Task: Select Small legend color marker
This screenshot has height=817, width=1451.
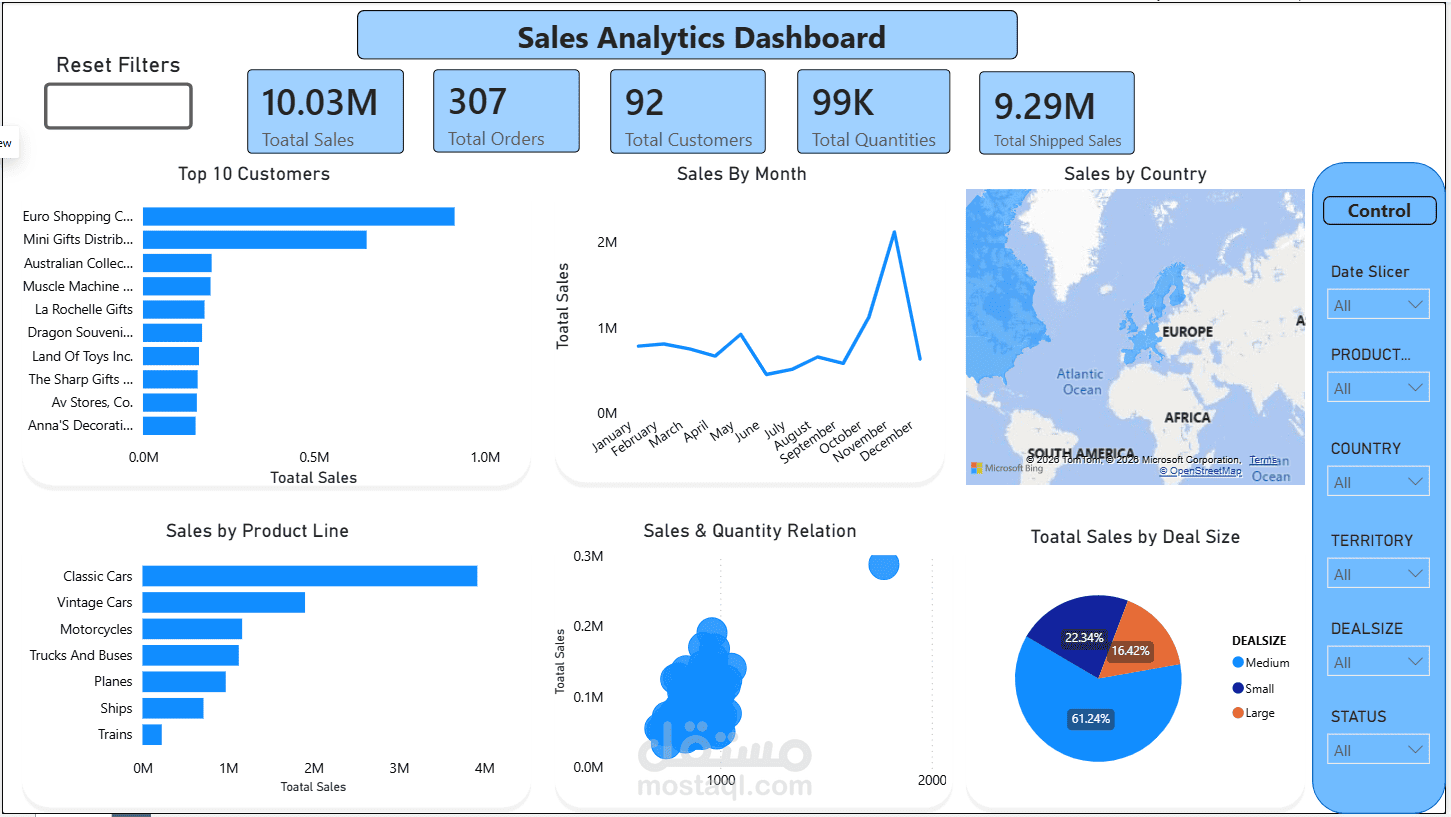Action: (x=1238, y=688)
